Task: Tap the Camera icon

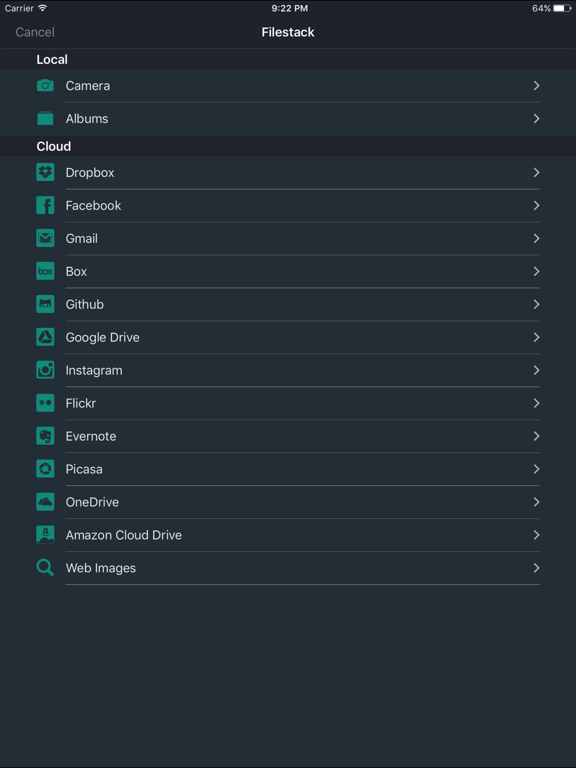Action: [x=45, y=85]
